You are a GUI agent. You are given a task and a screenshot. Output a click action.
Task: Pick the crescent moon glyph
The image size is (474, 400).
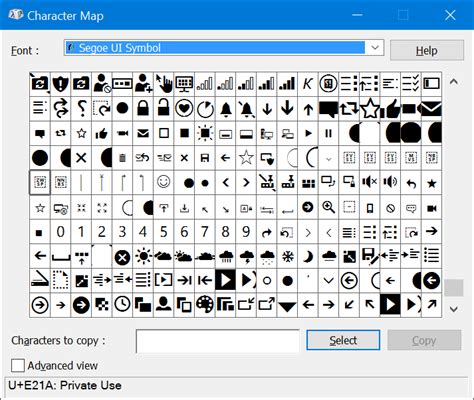click(308, 257)
